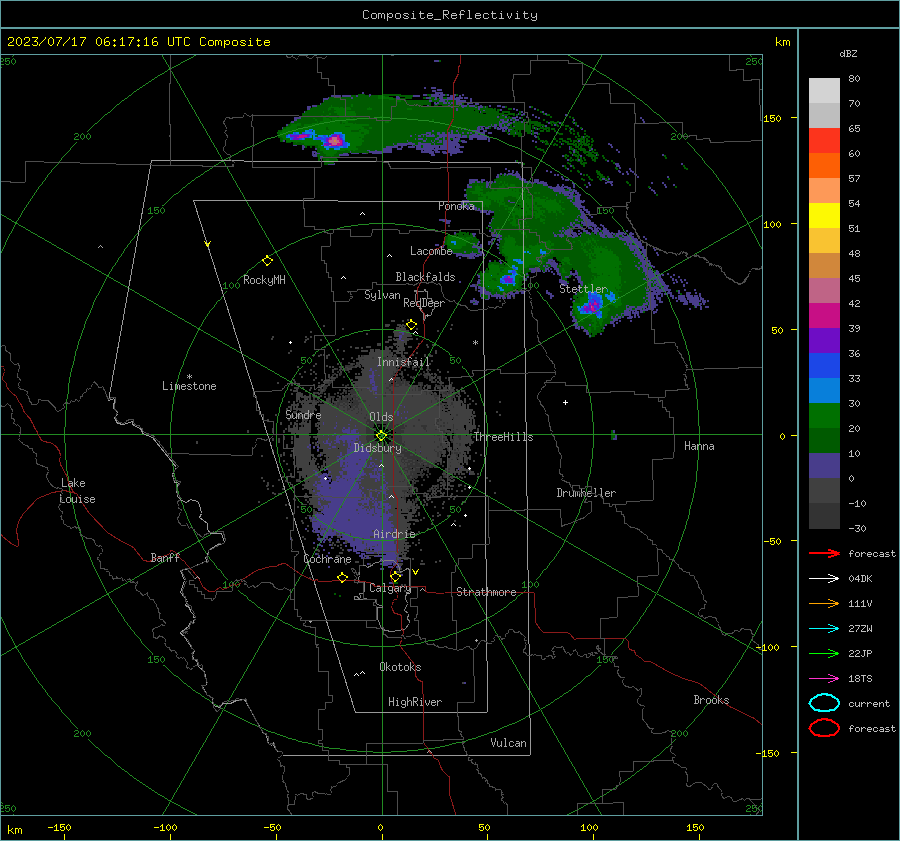
Task: Click the Lake Louise label
Action: (x=77, y=491)
